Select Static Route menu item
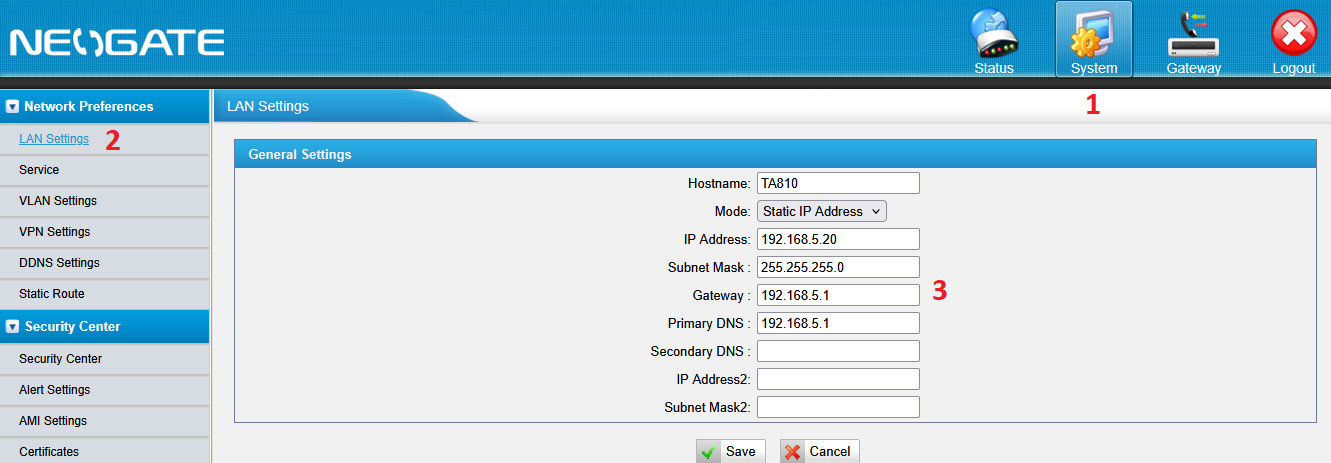This screenshot has width=1331, height=463. (x=52, y=294)
